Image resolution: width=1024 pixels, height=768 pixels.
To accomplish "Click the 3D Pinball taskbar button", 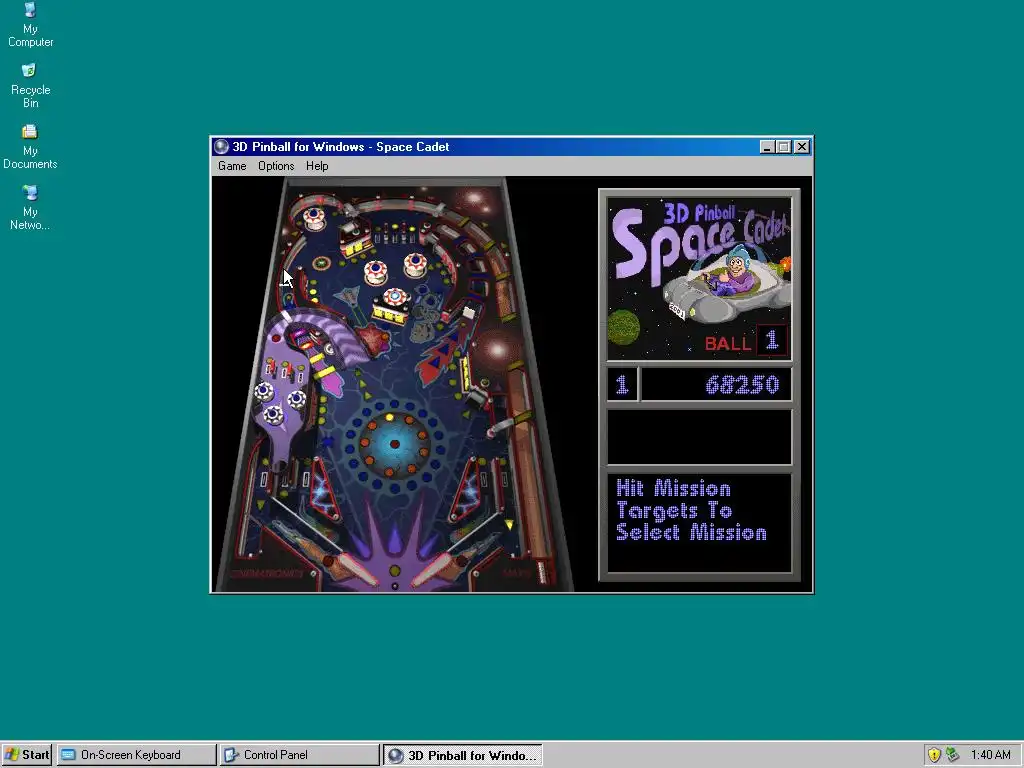I will click(x=462, y=755).
